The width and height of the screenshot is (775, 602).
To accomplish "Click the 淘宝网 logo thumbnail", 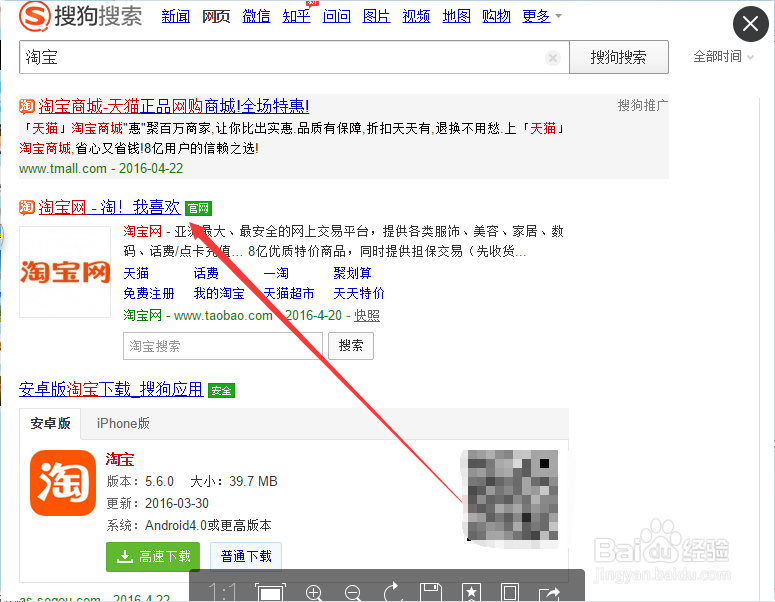I will [x=65, y=272].
